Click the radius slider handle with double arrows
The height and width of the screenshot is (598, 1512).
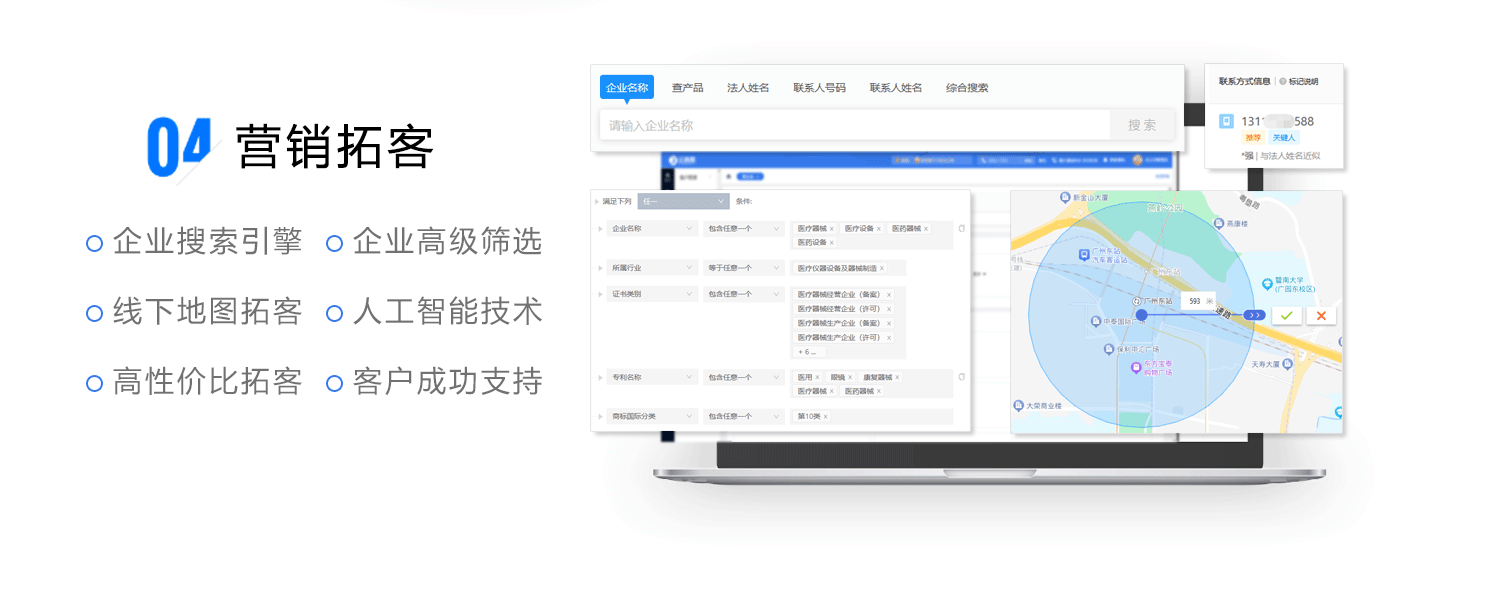[1255, 315]
